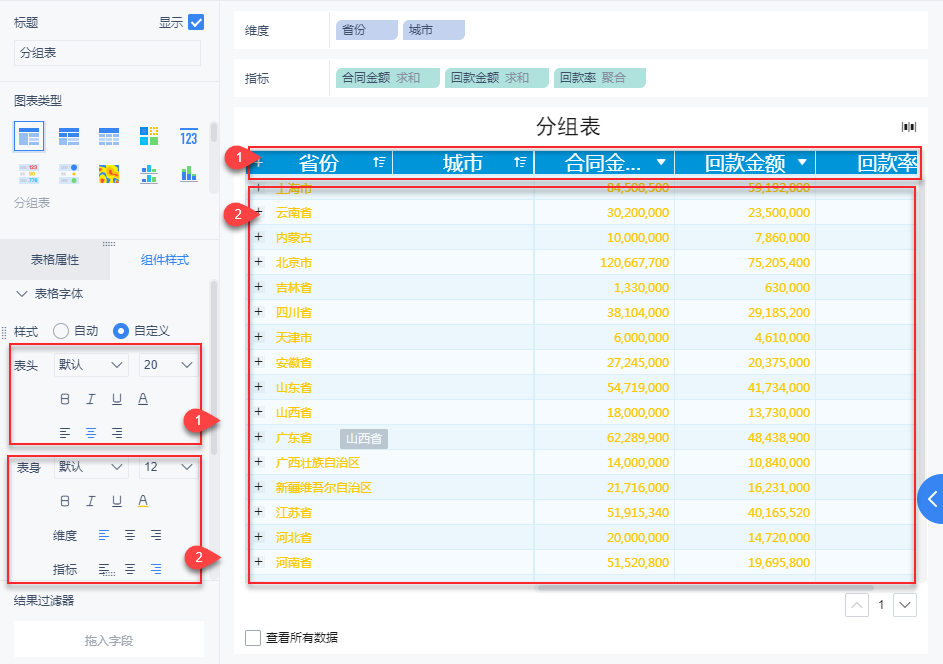Screen dimensions: 943x664
Task: Right-align the 维度 dimension cells
Action: click(x=156, y=535)
